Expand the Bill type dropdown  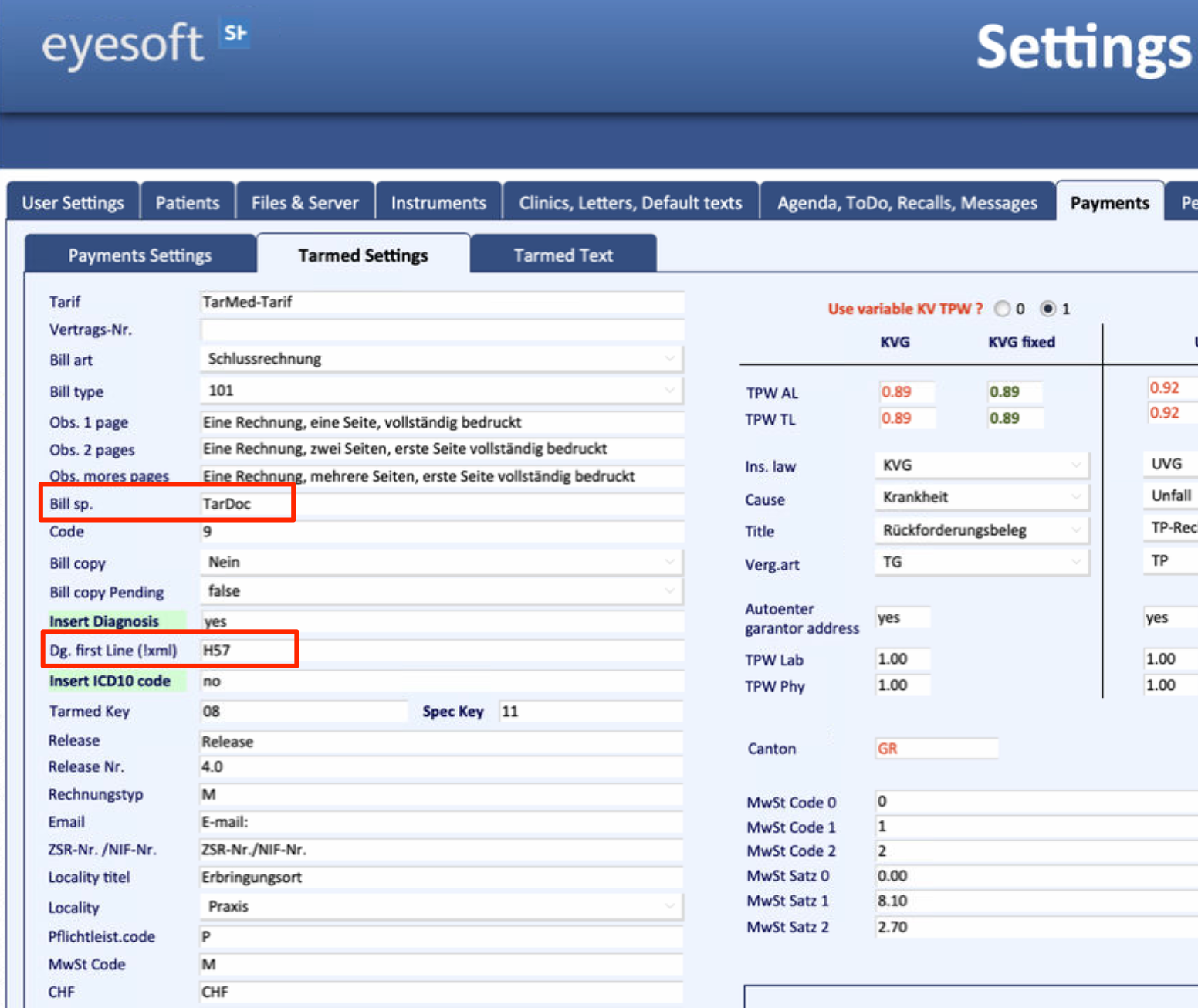coord(441,391)
